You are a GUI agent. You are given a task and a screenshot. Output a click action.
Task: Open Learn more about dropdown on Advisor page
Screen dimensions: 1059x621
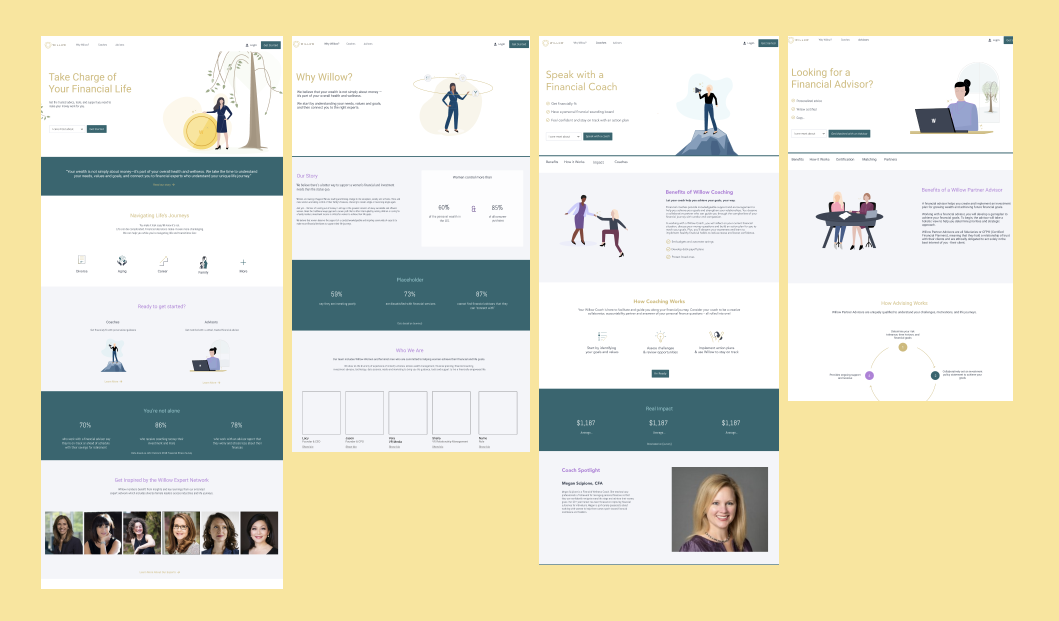(x=808, y=134)
